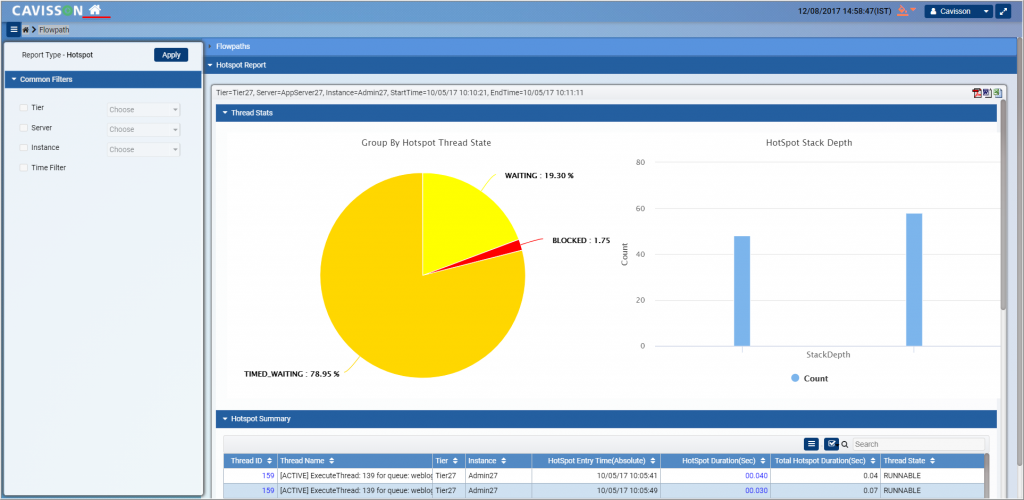The width and height of the screenshot is (1024, 500).
Task: Click the Hotspot Summary search field
Action: 915,444
